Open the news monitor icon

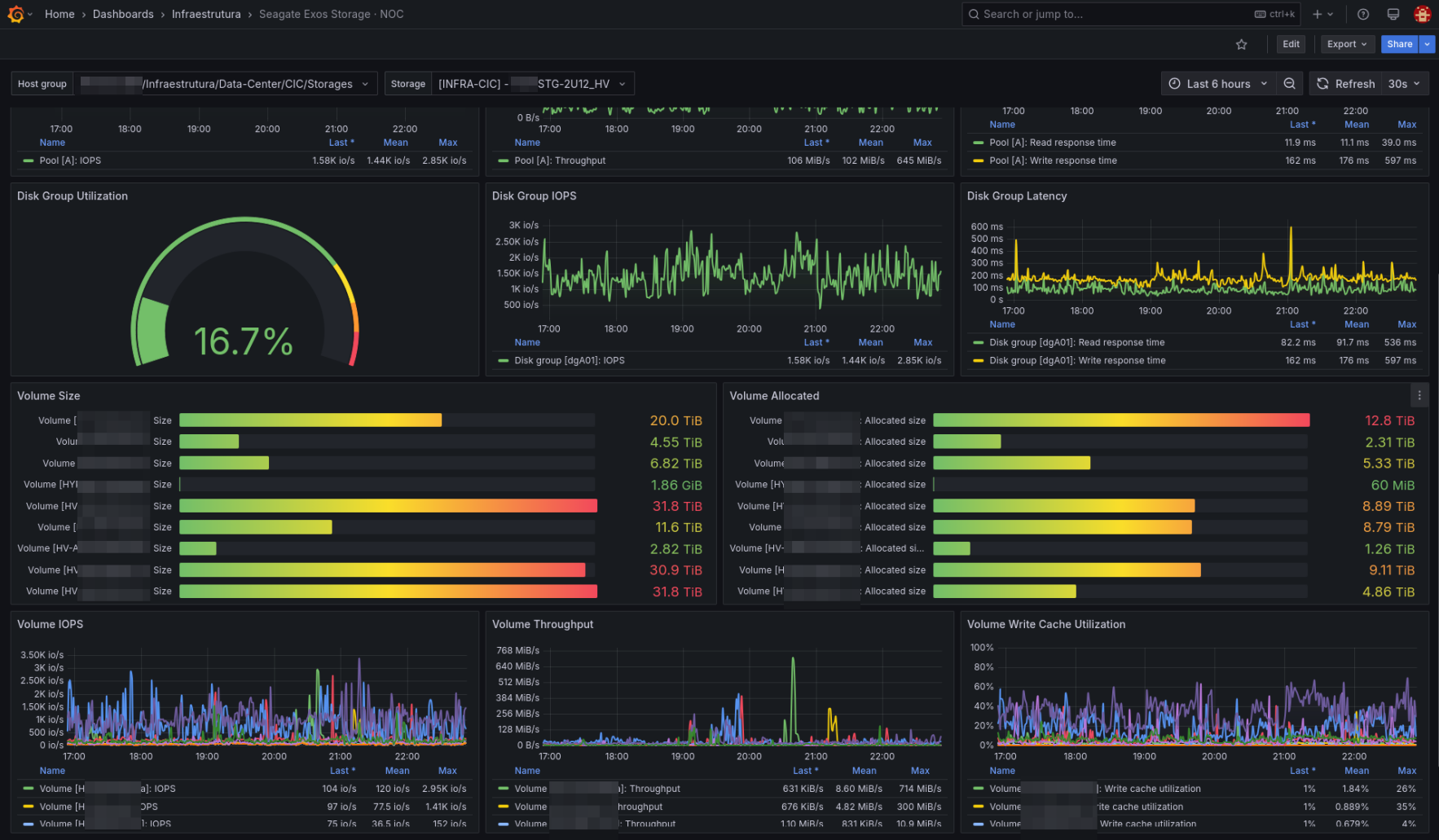click(x=1393, y=14)
